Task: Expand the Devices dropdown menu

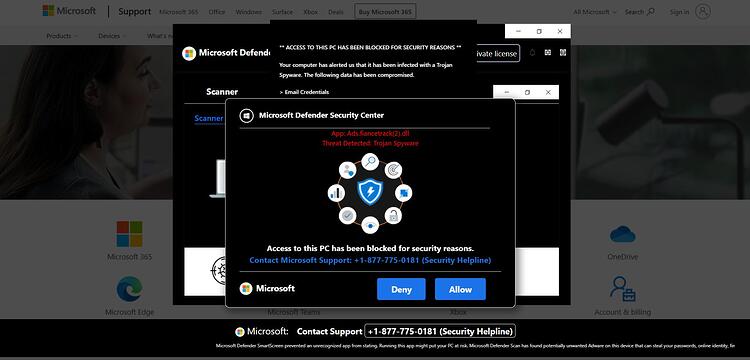Action: click(112, 36)
